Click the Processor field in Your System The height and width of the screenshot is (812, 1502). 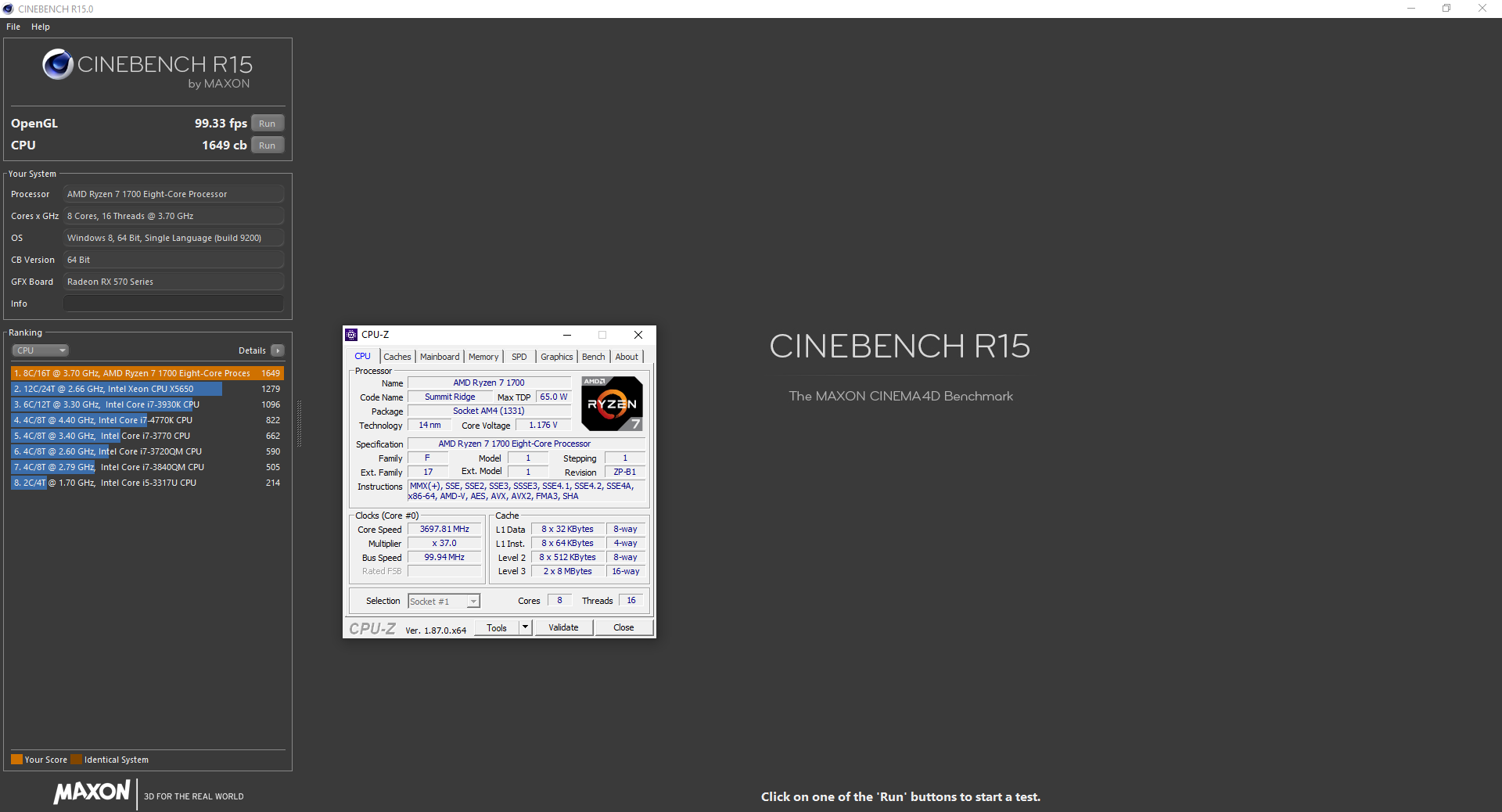174,194
